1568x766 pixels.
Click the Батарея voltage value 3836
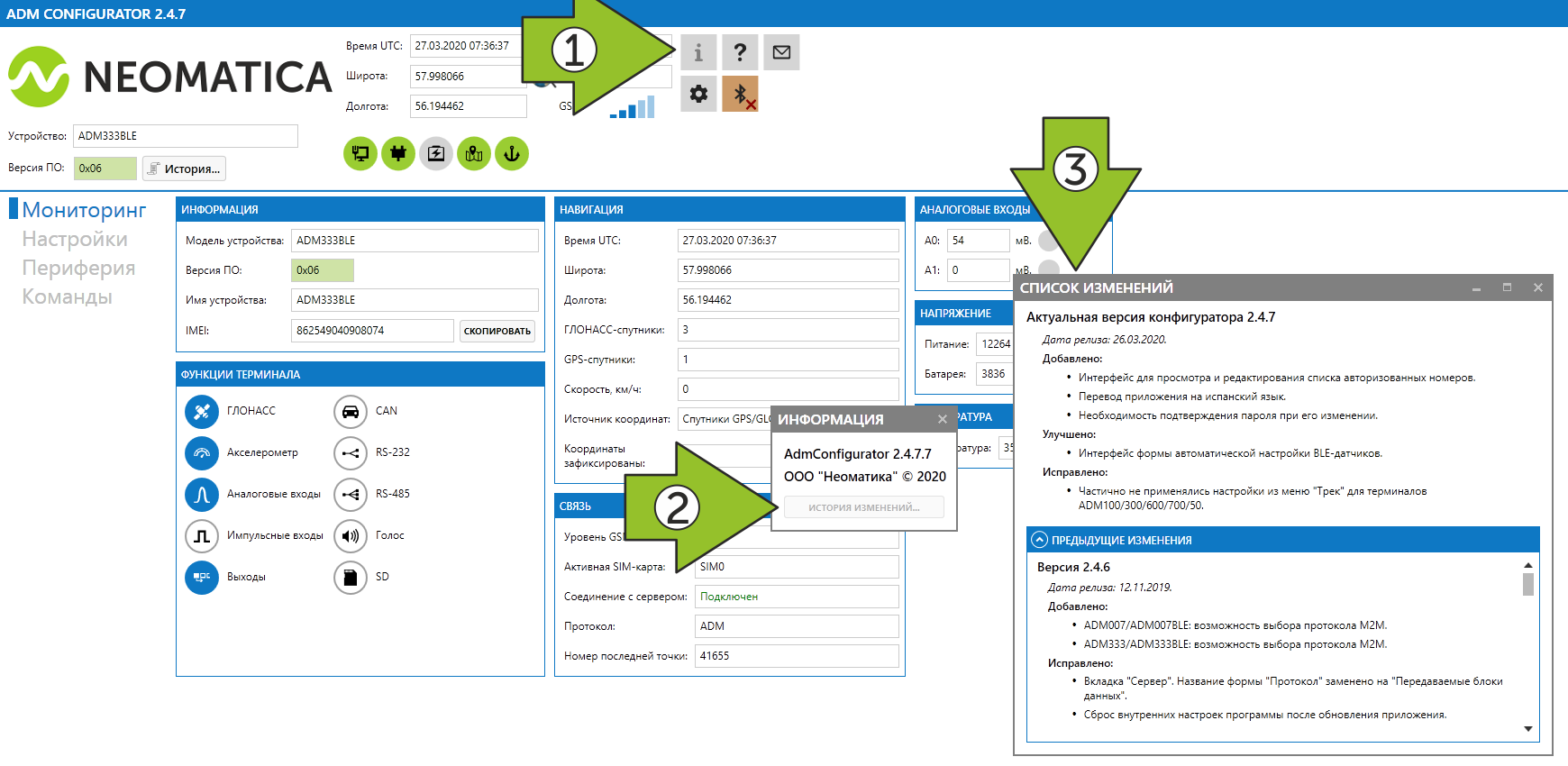pos(995,374)
